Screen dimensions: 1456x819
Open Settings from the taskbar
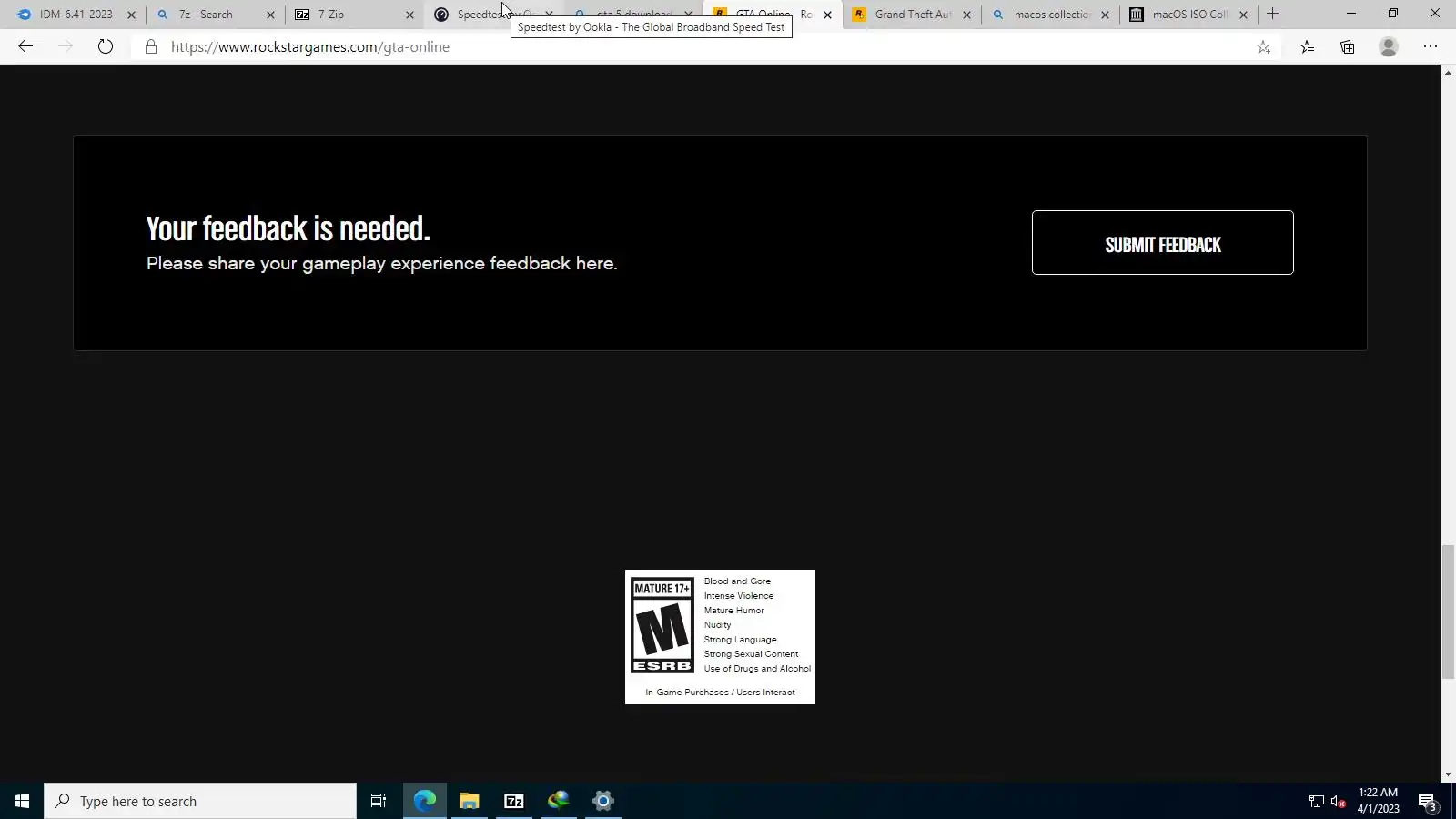pyautogui.click(x=603, y=801)
